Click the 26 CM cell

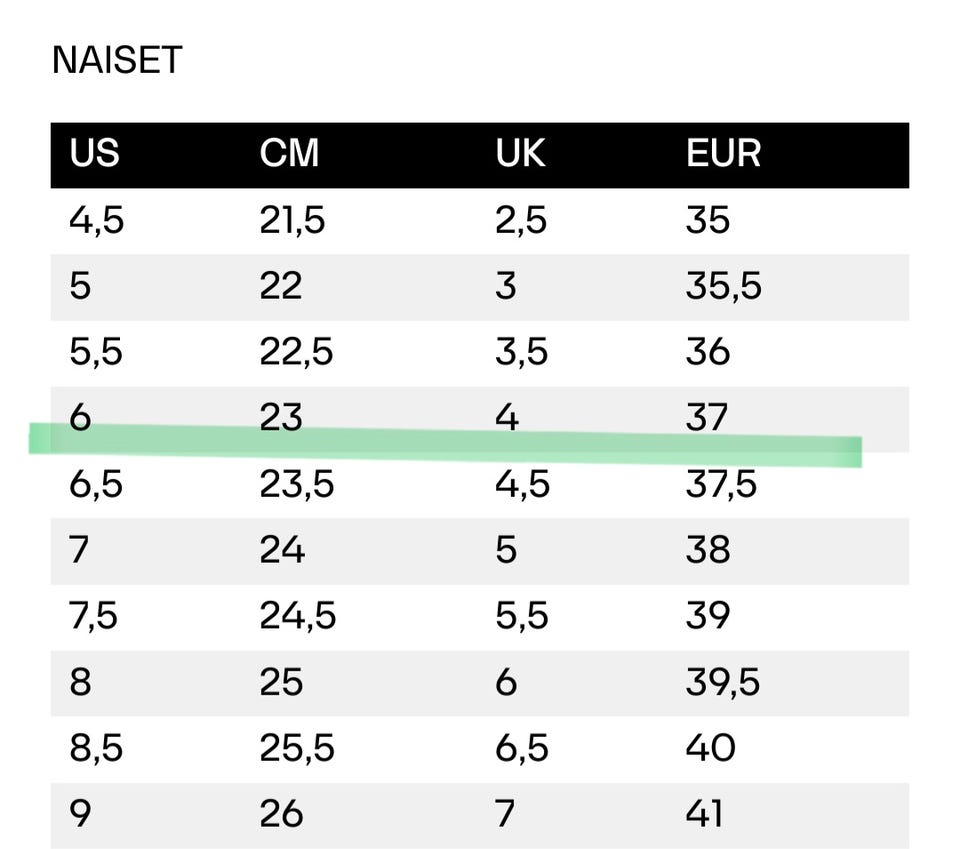[x=281, y=813]
